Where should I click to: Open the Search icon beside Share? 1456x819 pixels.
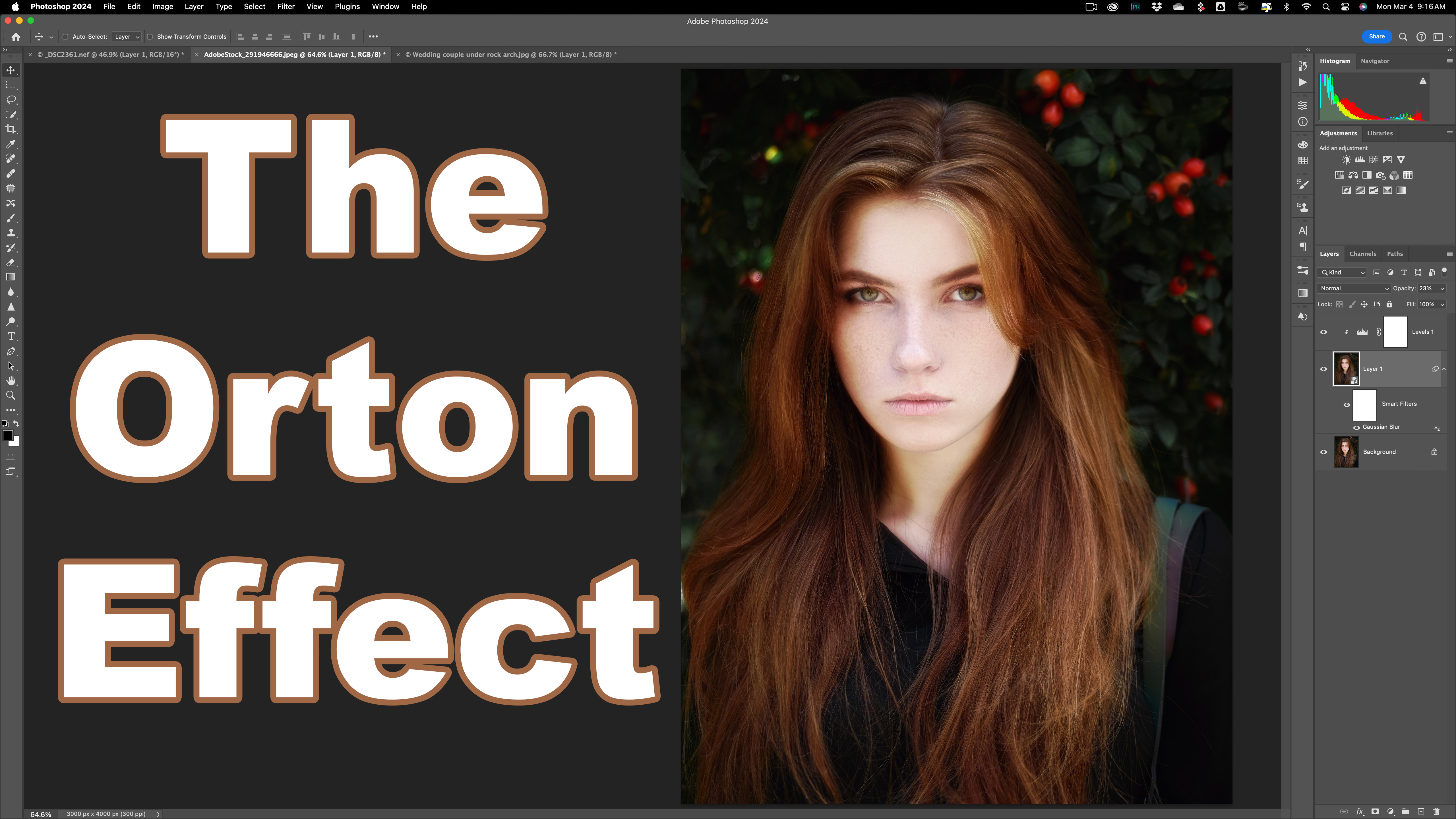pos(1403,37)
